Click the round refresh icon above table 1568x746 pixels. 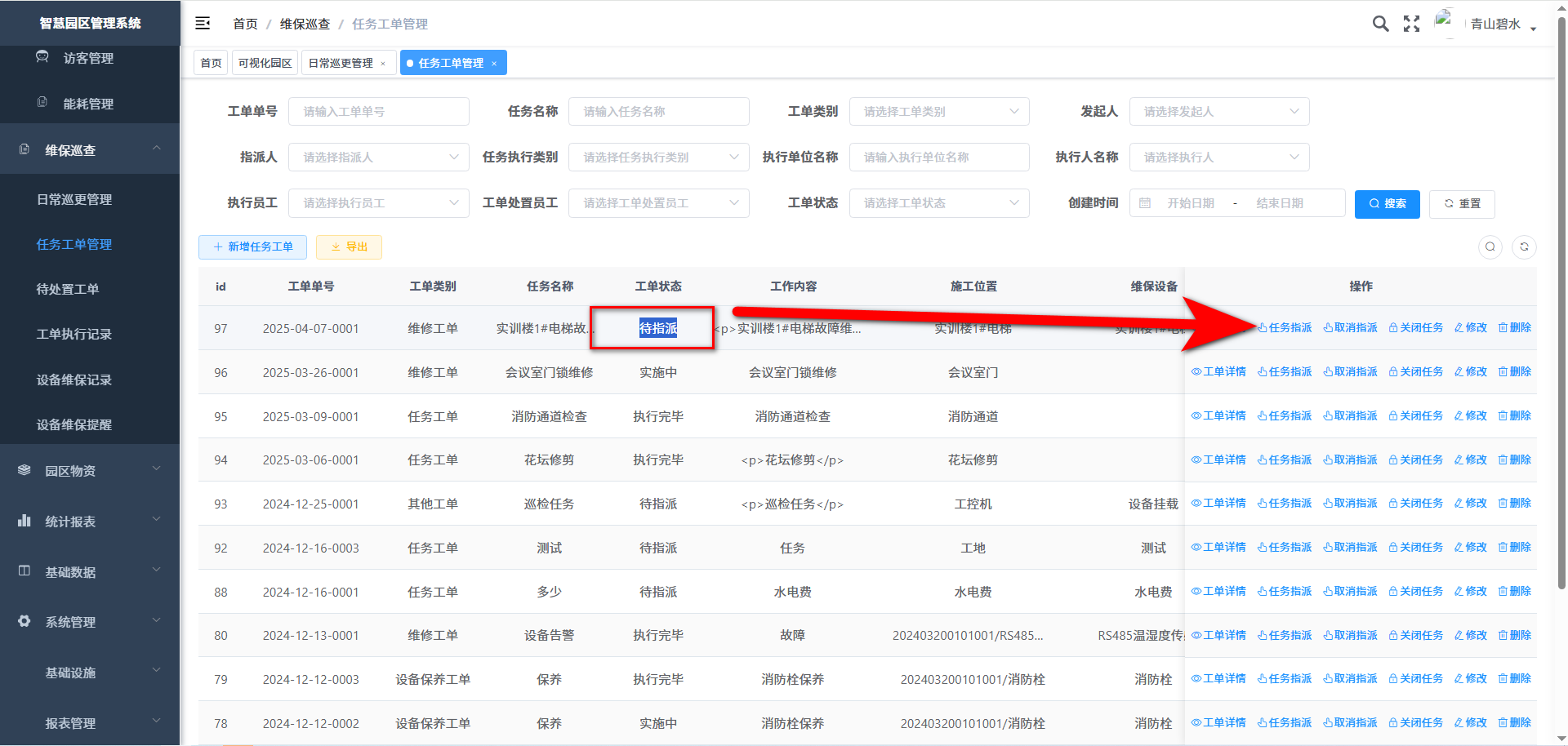tap(1524, 247)
